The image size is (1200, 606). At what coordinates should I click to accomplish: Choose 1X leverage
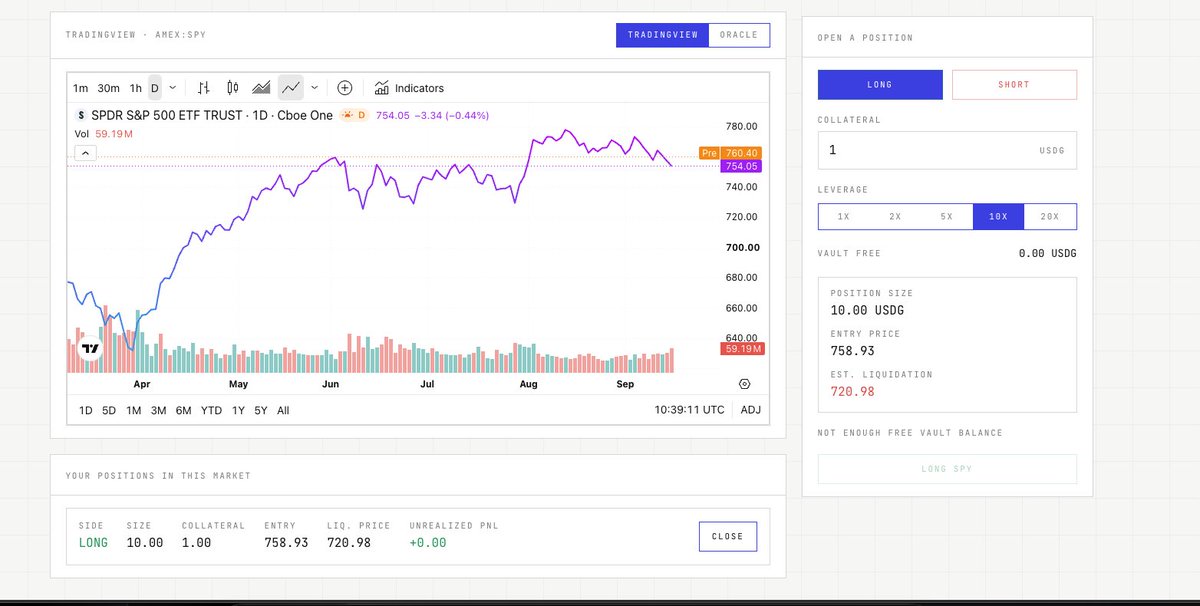843,217
